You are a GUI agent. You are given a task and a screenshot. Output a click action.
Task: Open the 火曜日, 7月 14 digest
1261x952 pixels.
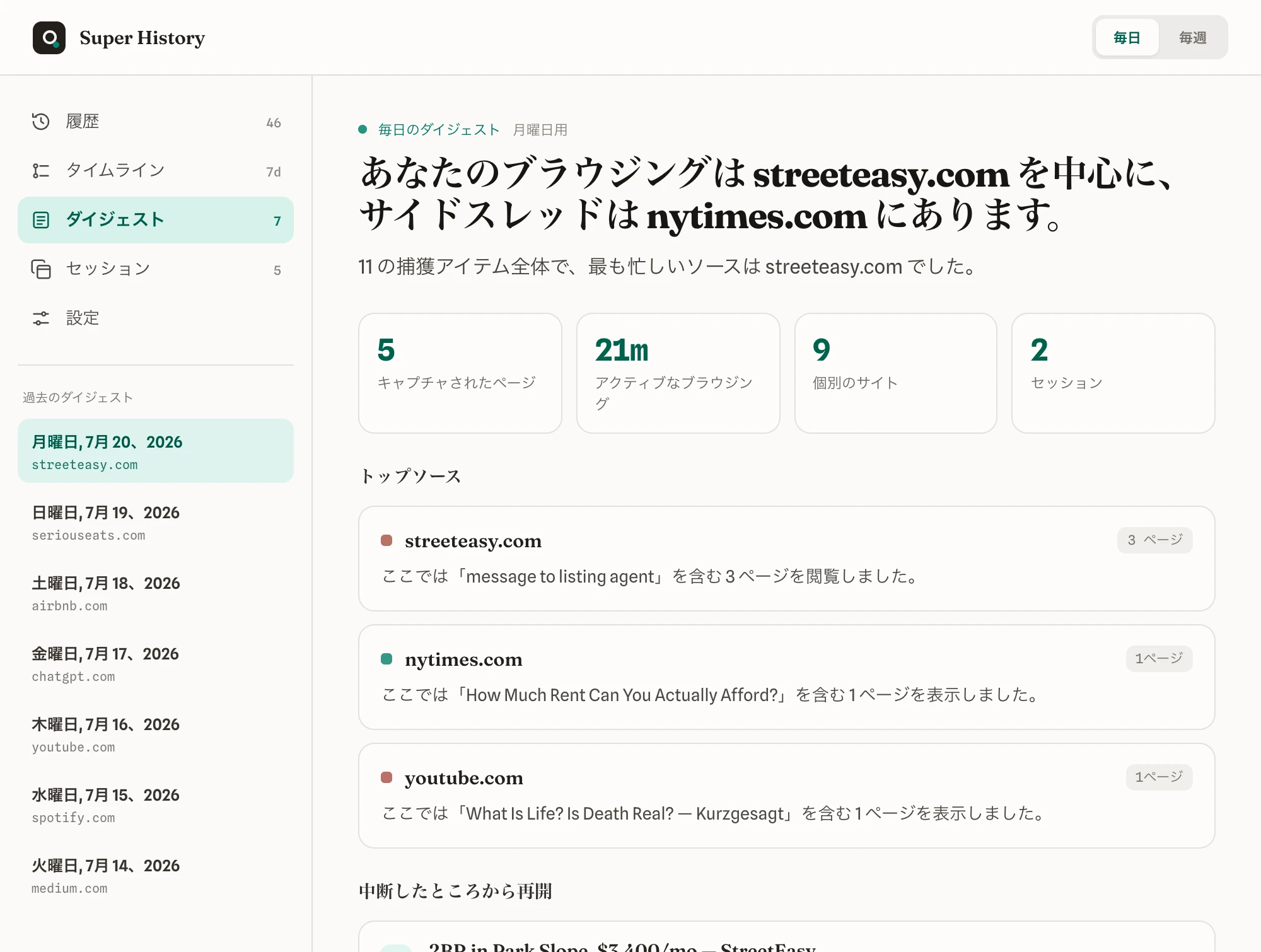(156, 874)
